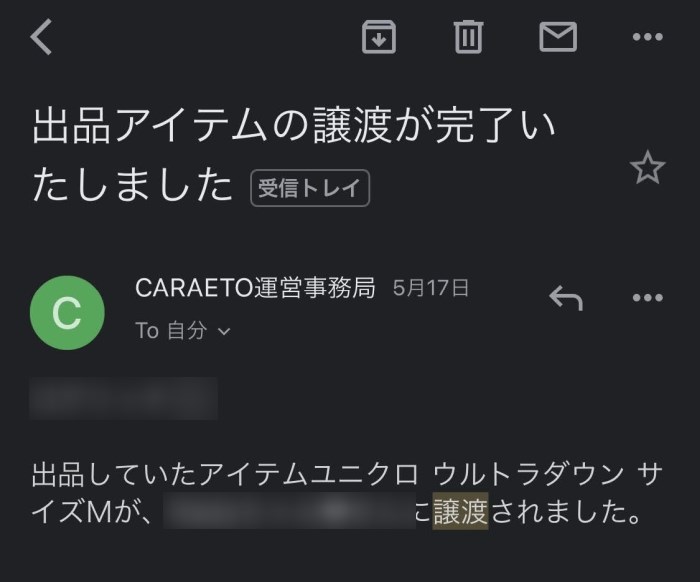Tap the blurred name in message body
Viewport: 700px width, 582px height.
pos(289,511)
